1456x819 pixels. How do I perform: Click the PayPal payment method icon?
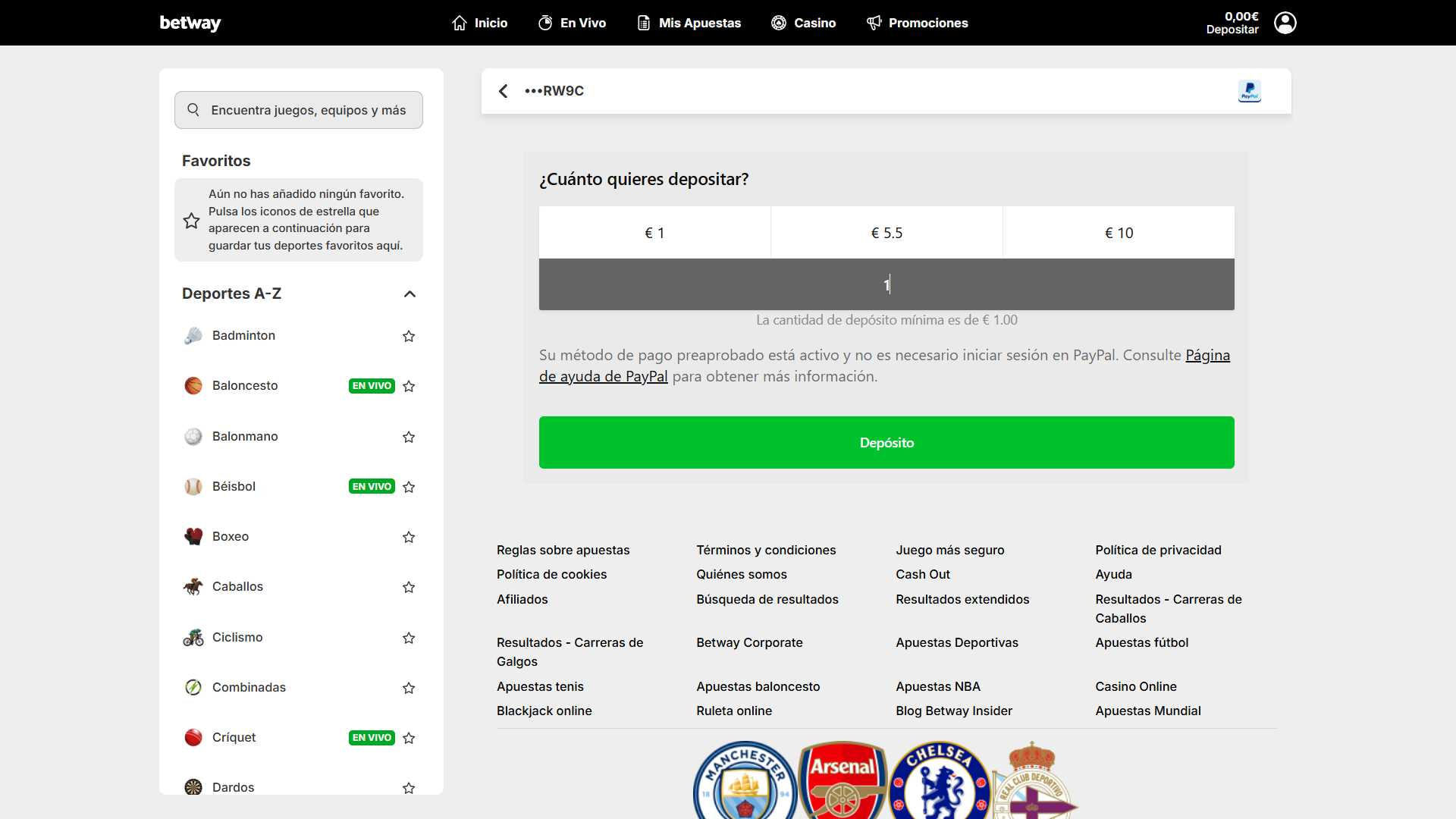tap(1249, 91)
